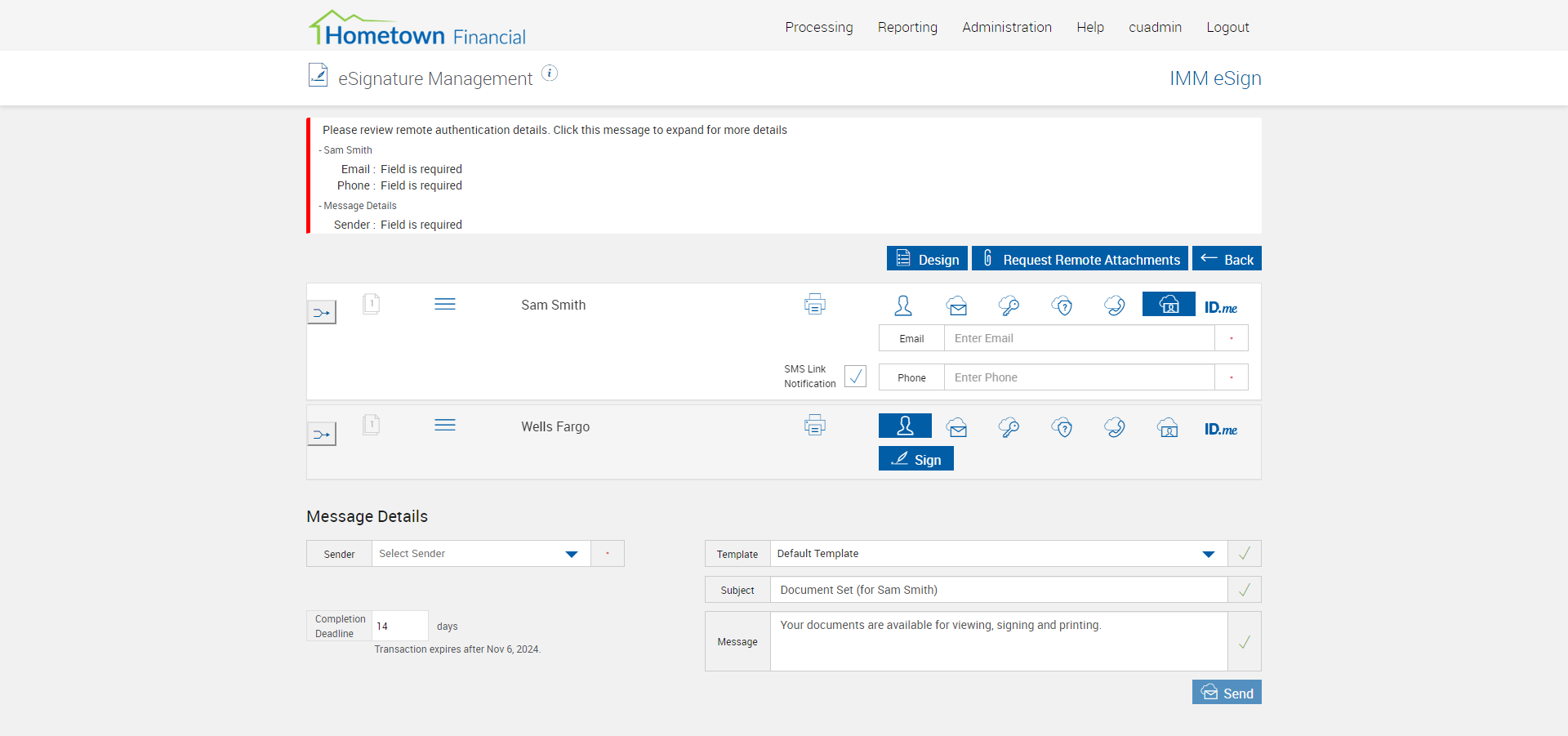Open the Reporting menu

click(x=907, y=27)
